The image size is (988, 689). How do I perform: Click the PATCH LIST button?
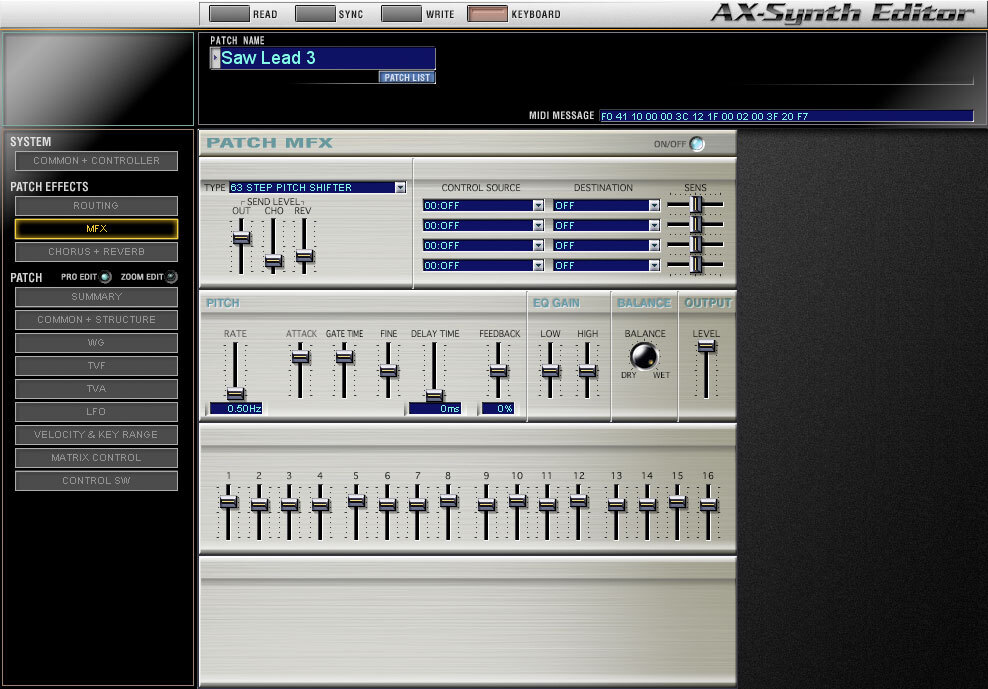pos(407,77)
